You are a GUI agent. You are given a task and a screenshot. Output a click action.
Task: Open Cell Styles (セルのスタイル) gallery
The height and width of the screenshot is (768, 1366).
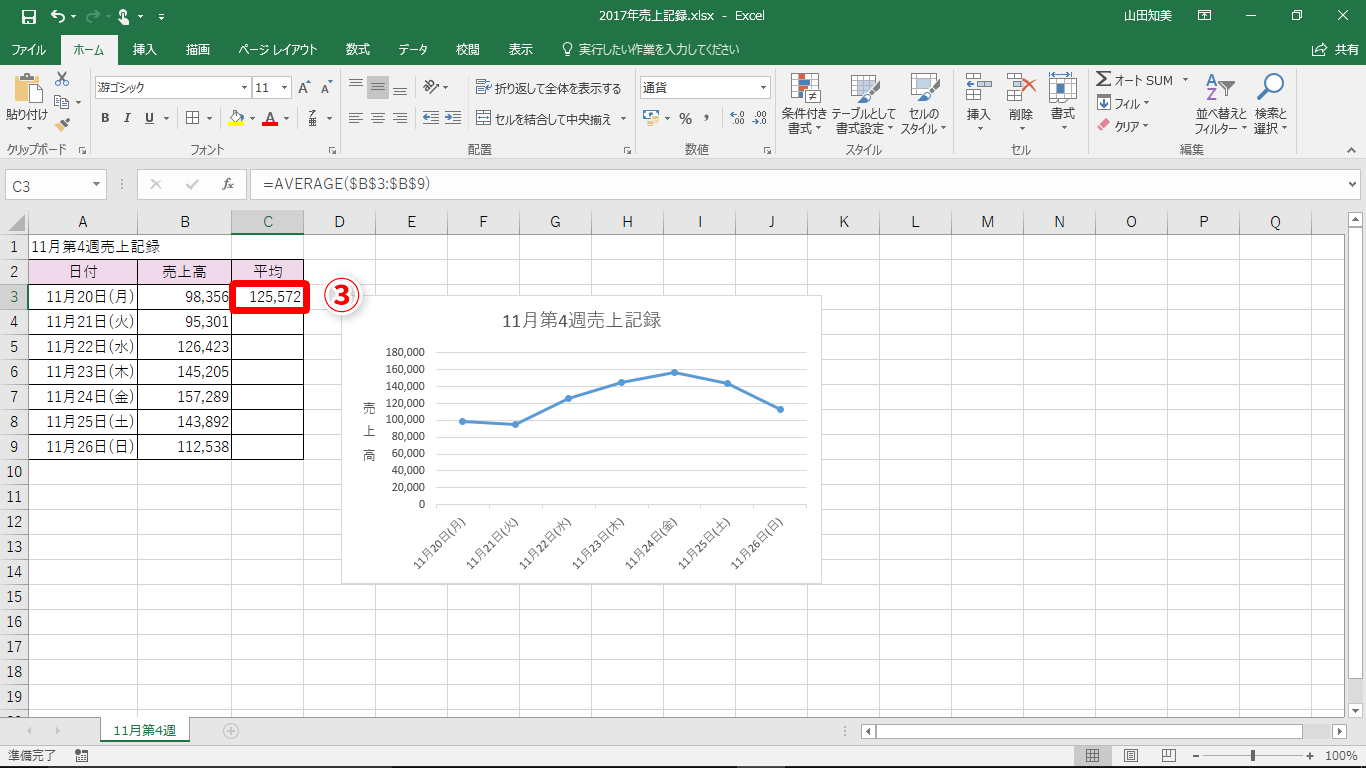pyautogui.click(x=923, y=104)
